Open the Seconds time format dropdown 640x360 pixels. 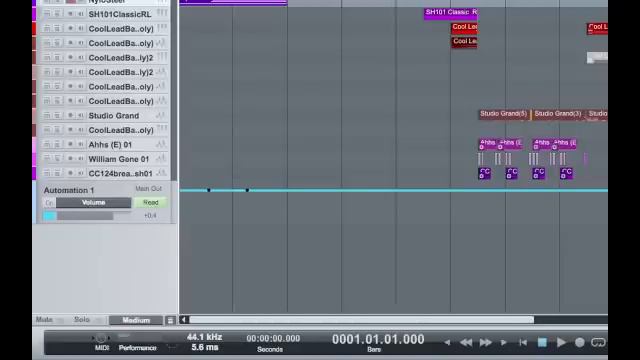[270, 349]
